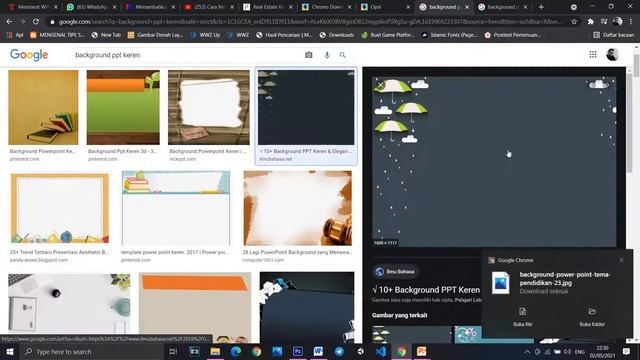Select the books on yellow background thumbnail
Viewport: 640px width, 360px height.
[x=43, y=107]
